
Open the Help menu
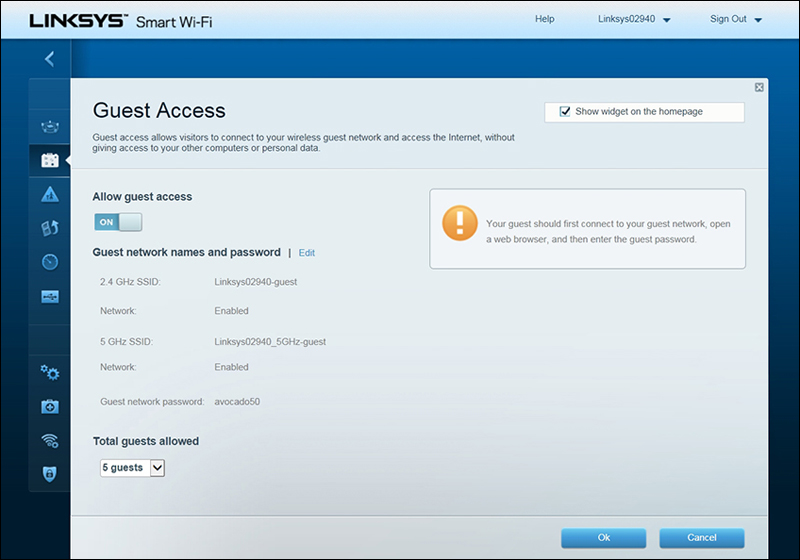tap(544, 19)
